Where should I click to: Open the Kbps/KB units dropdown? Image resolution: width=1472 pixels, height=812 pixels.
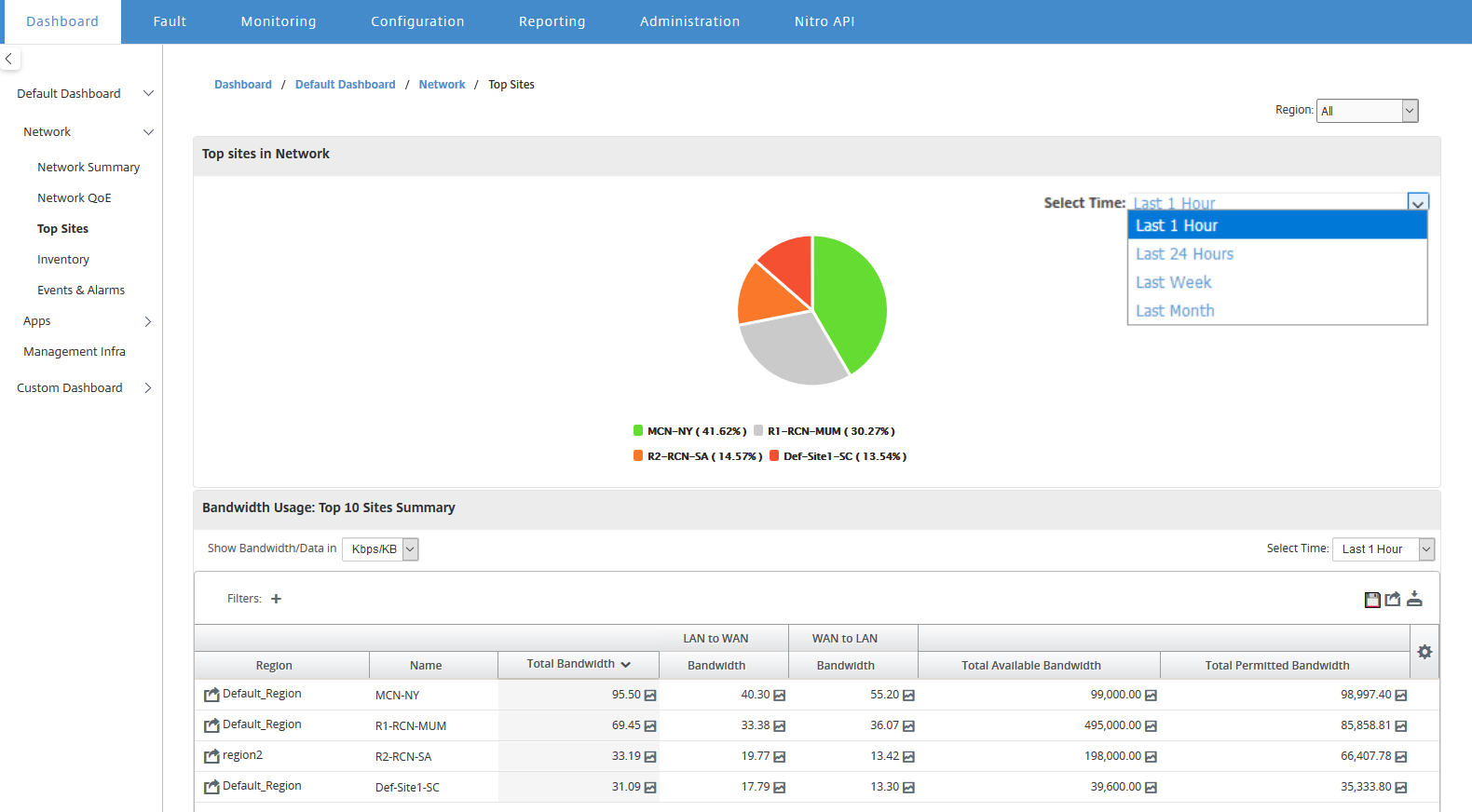click(380, 549)
